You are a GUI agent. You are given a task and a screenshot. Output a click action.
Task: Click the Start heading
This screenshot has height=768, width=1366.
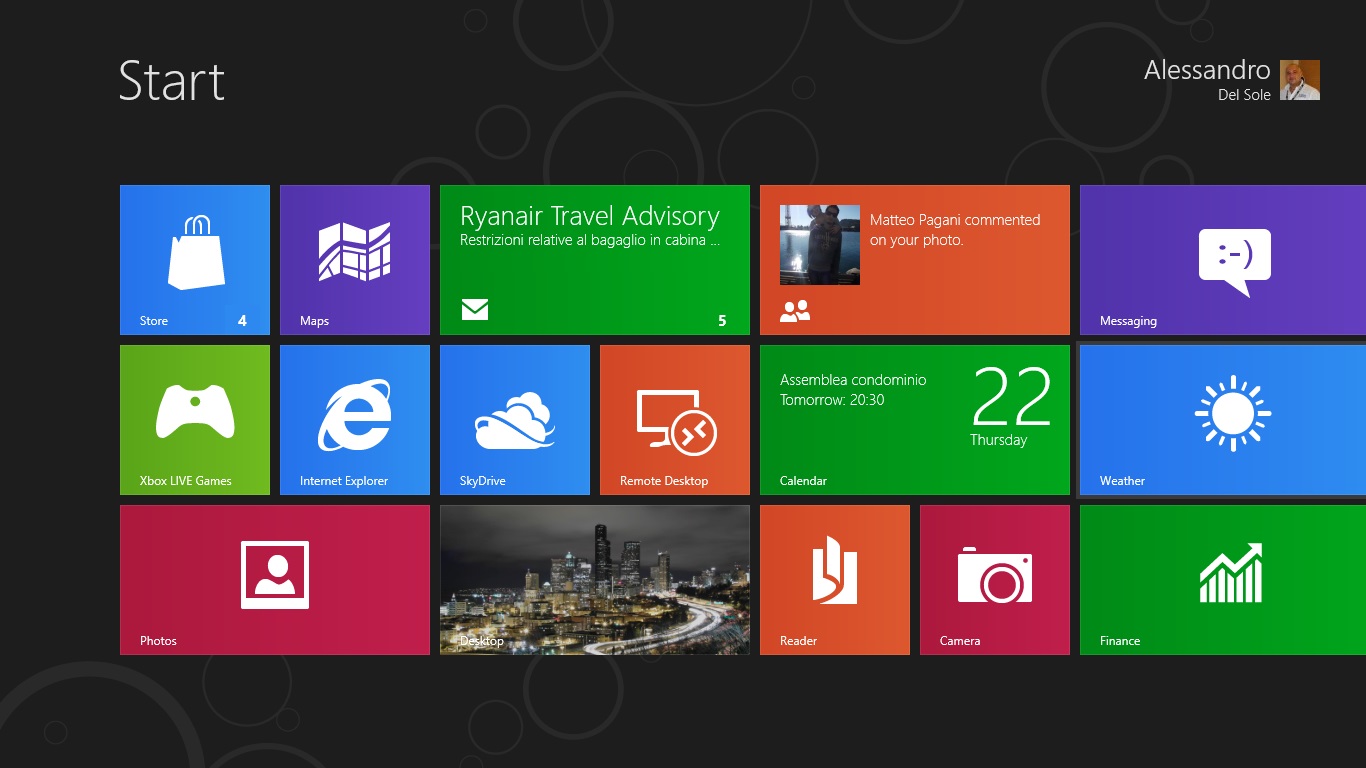click(172, 81)
